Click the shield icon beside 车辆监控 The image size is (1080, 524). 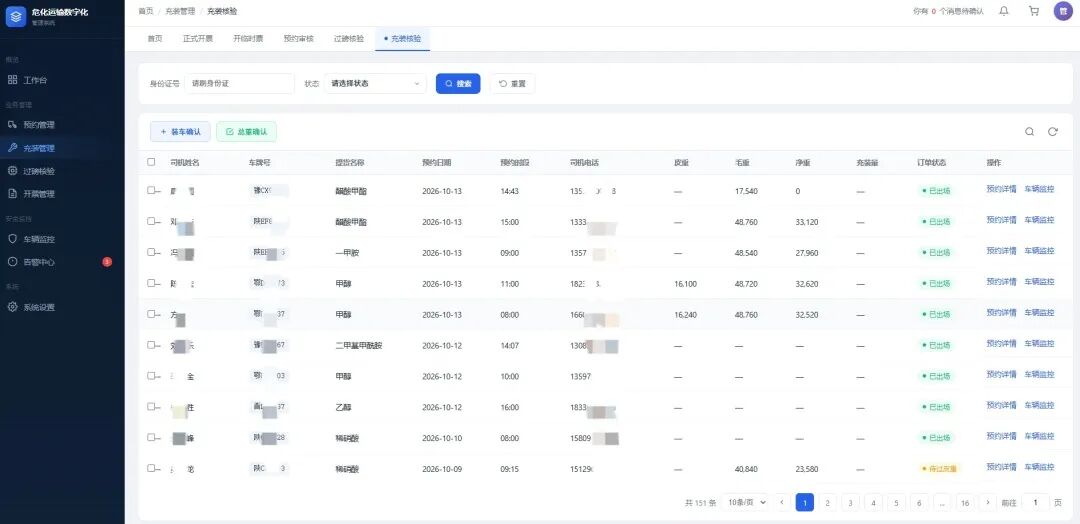point(12,239)
